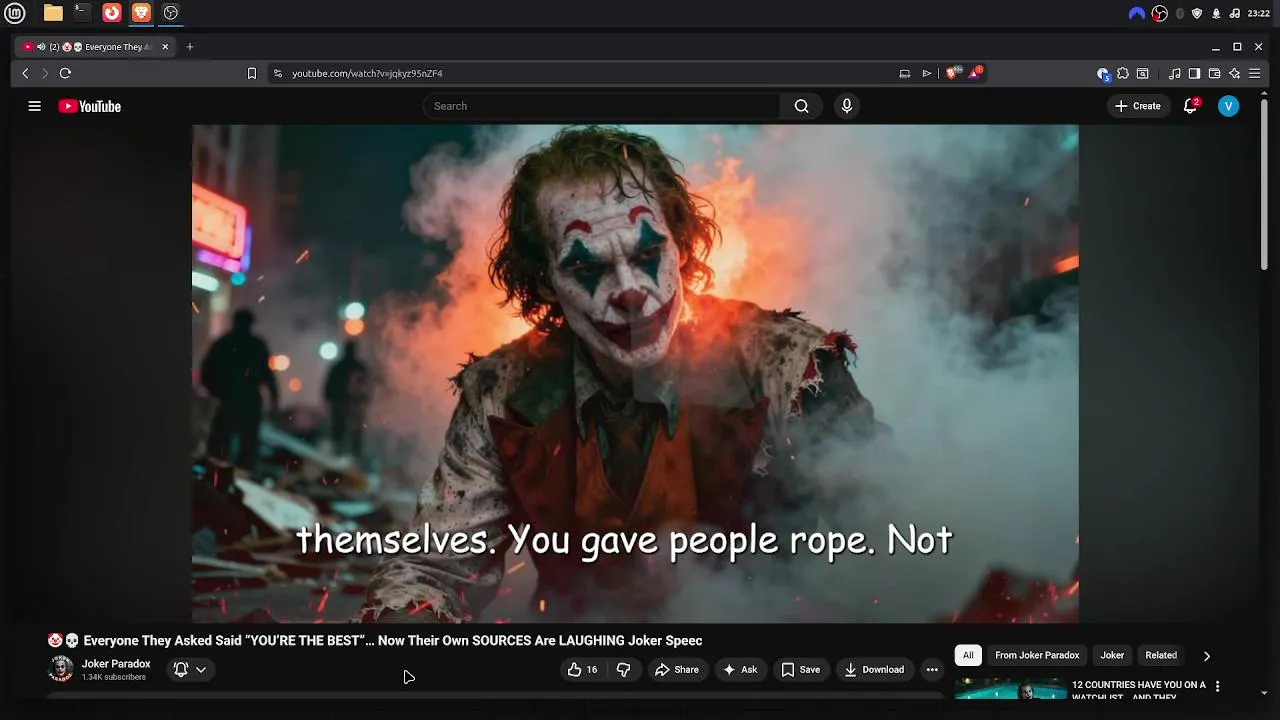
Task: Launch the Files folder from panel
Action: 53,13
